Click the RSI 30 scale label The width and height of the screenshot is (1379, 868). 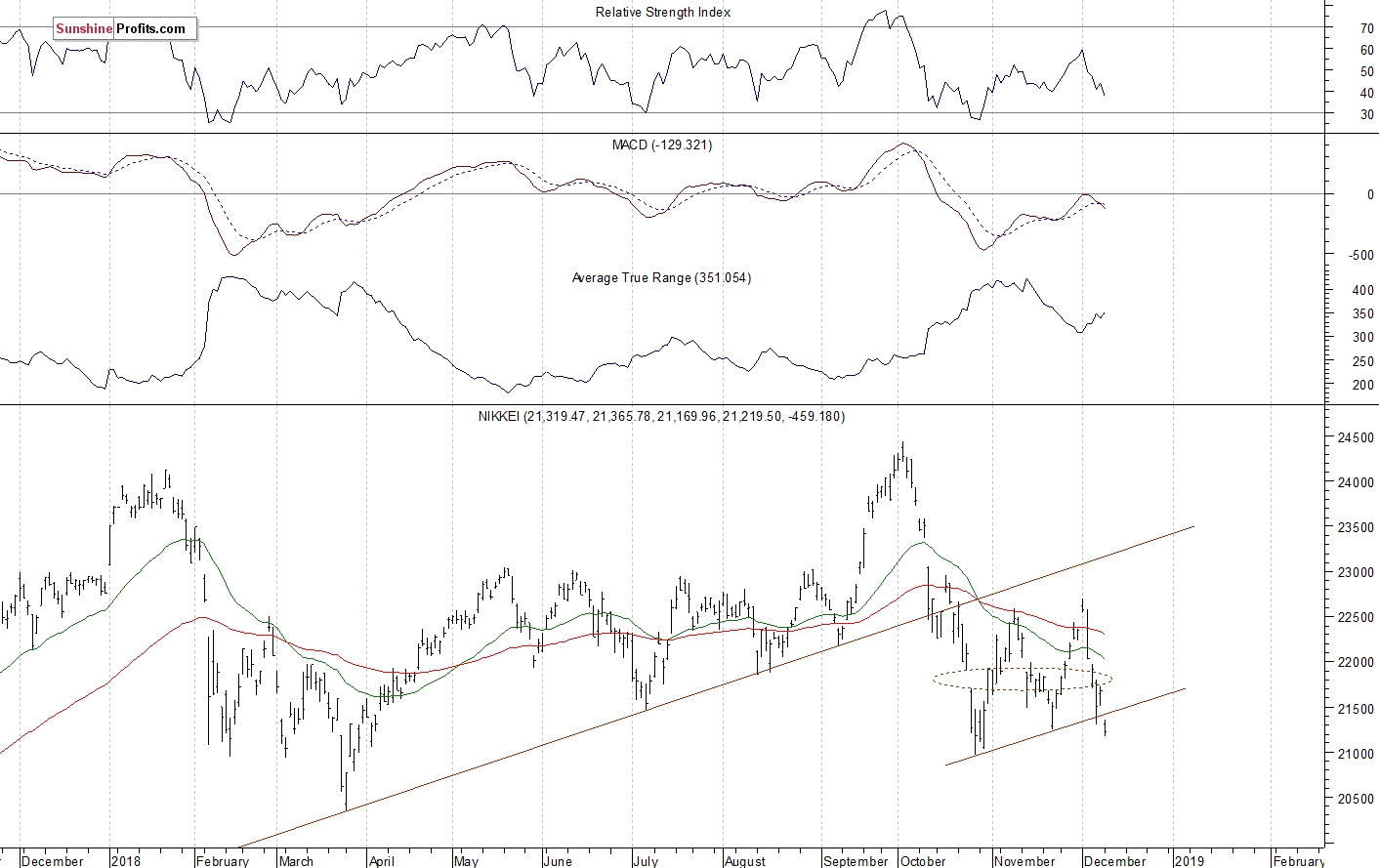click(x=1367, y=115)
